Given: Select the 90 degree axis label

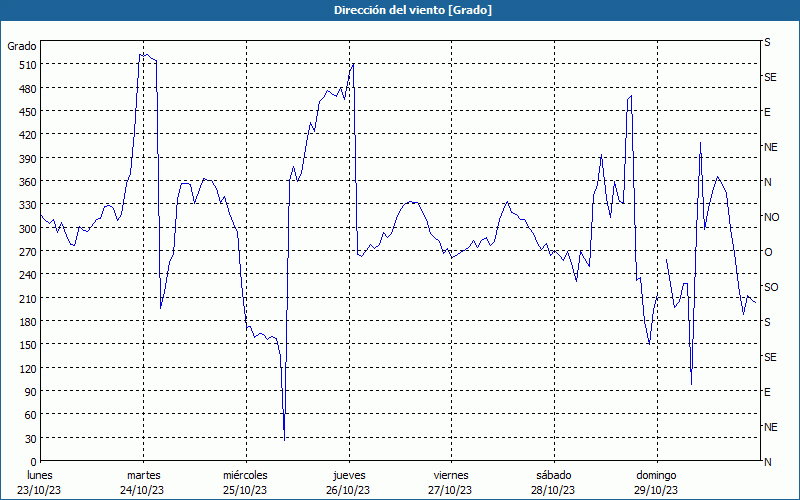Looking at the screenshot, I should pyautogui.click(x=30, y=391).
